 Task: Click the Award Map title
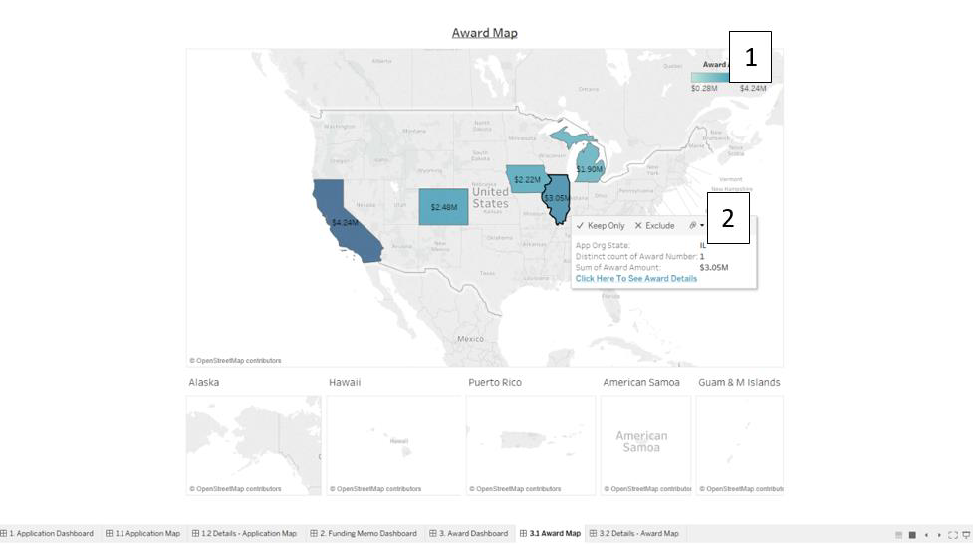485,33
